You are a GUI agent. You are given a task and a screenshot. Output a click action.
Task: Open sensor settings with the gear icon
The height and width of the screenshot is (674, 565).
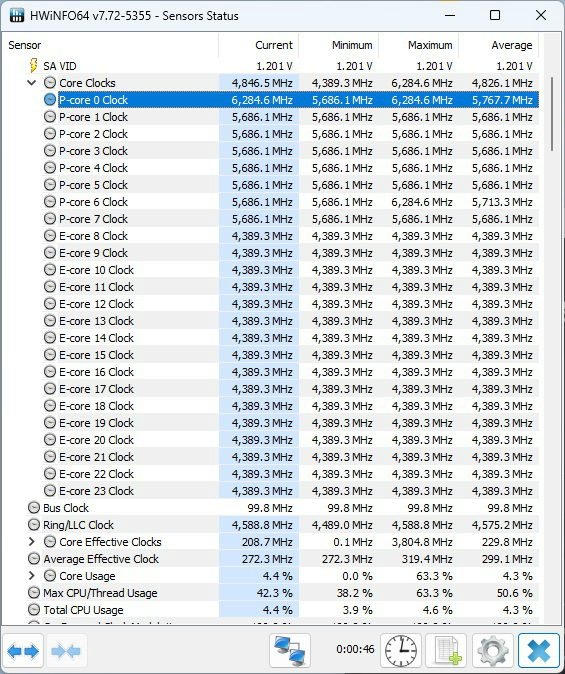click(x=493, y=651)
